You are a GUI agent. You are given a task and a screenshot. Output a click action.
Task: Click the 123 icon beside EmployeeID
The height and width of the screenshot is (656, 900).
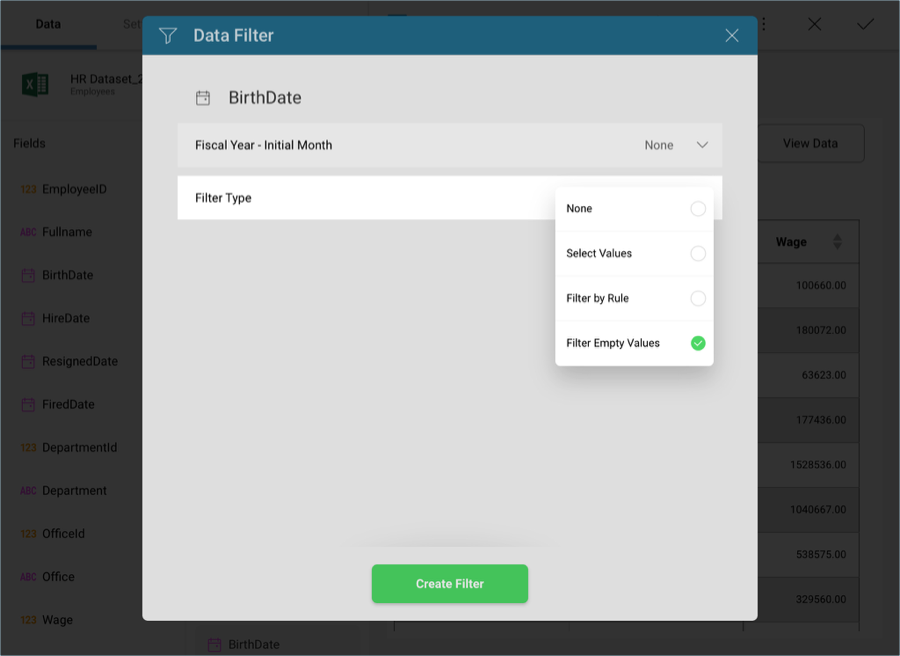click(x=29, y=189)
